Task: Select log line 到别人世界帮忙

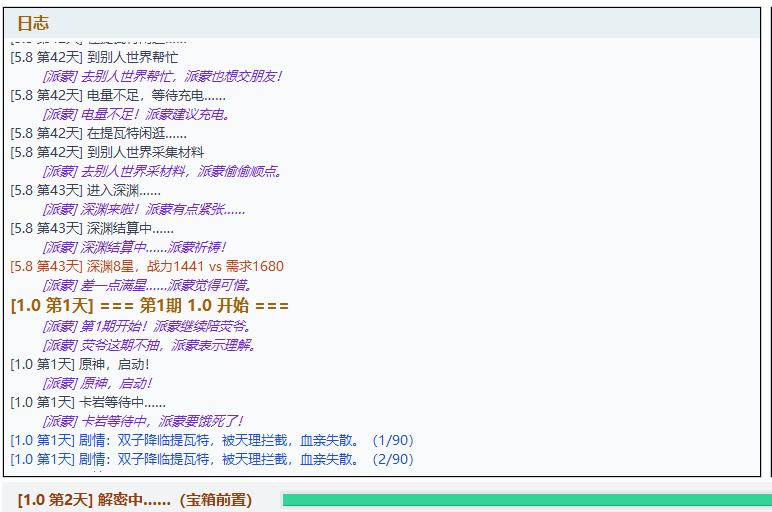Action: 94,57
